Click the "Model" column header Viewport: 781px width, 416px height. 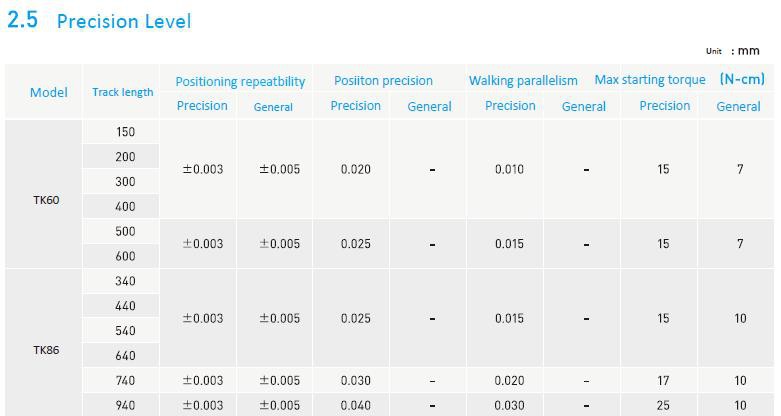48,92
